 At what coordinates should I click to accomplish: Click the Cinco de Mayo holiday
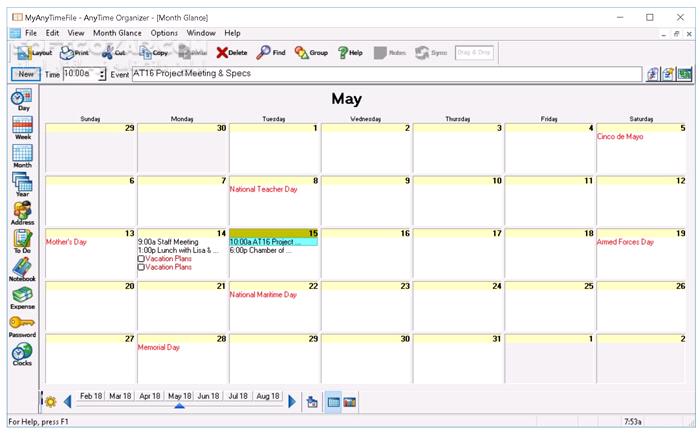tap(620, 136)
